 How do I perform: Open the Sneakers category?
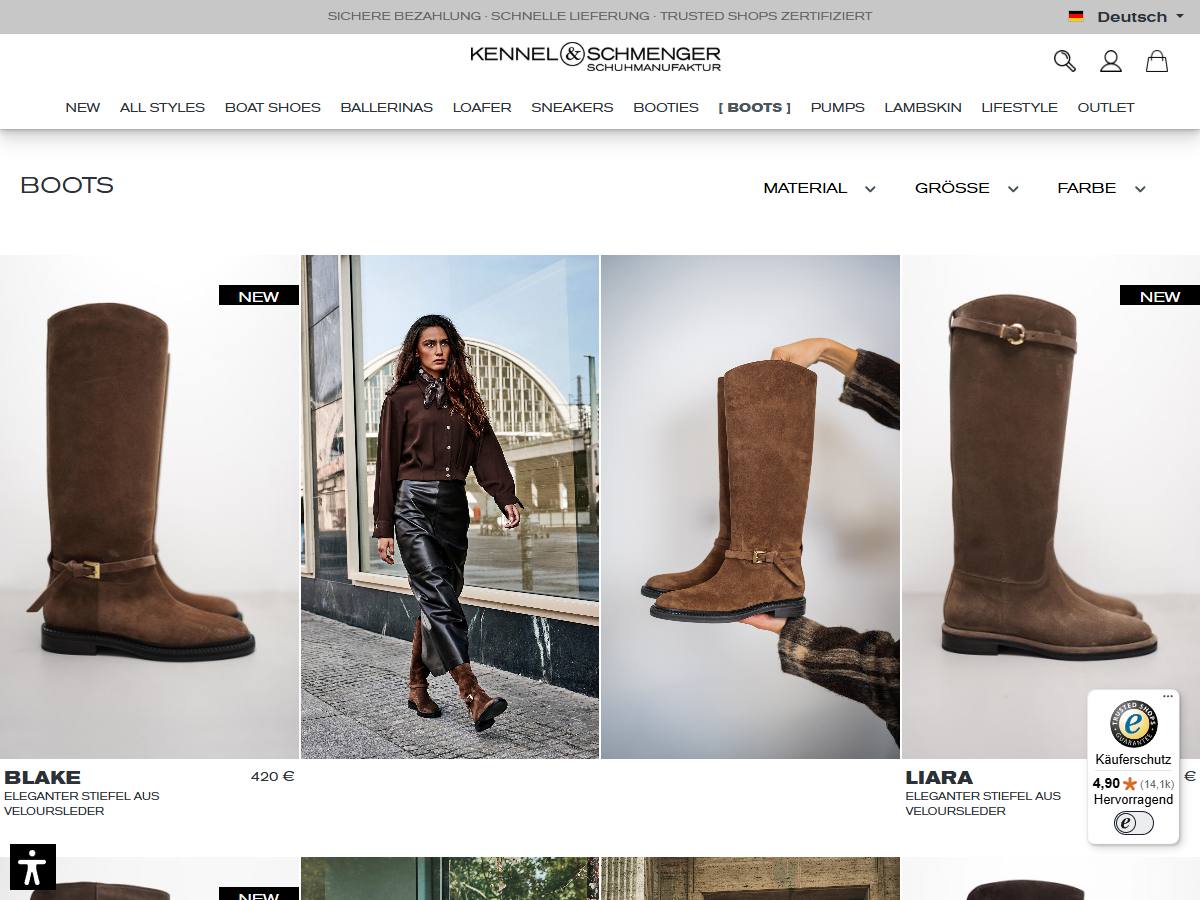572,107
